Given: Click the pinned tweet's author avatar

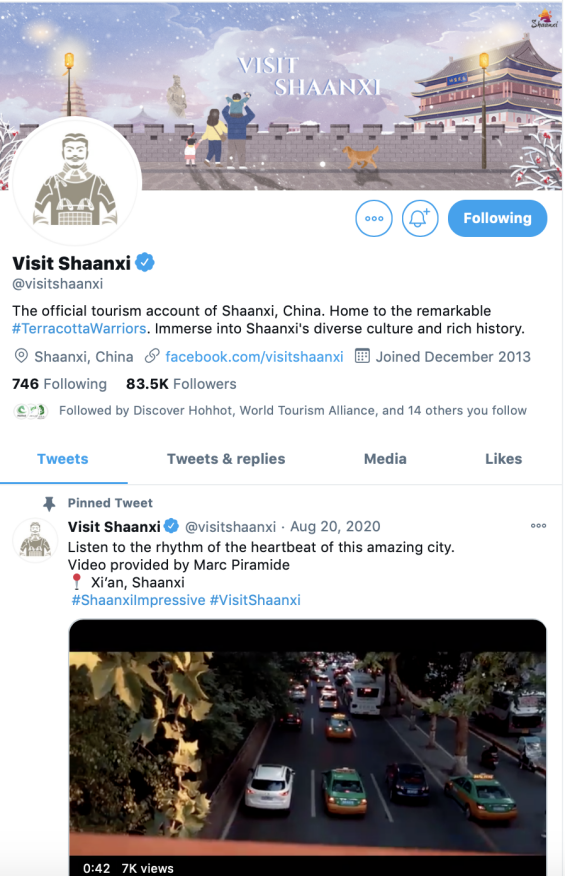Looking at the screenshot, I should tap(35, 540).
